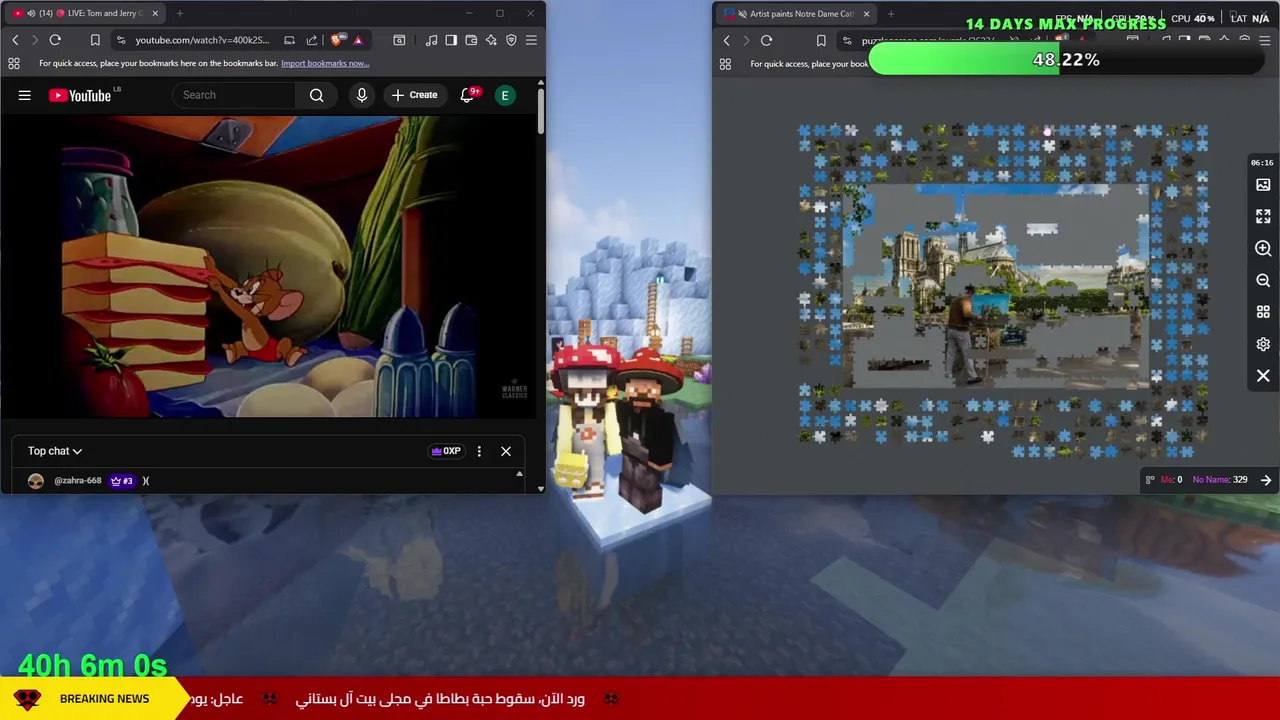Arrange puzzle pieces with grid icon
This screenshot has width=1280, height=720.
tap(1263, 312)
